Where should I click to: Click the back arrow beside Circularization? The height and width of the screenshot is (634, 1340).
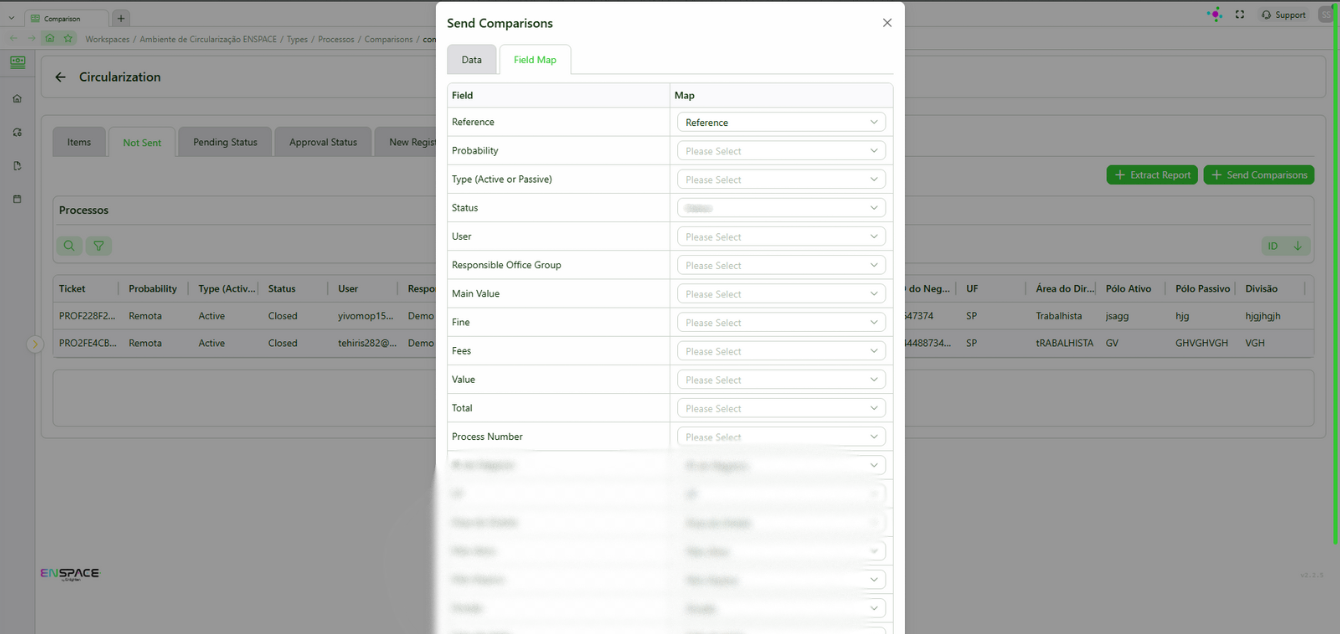click(60, 77)
